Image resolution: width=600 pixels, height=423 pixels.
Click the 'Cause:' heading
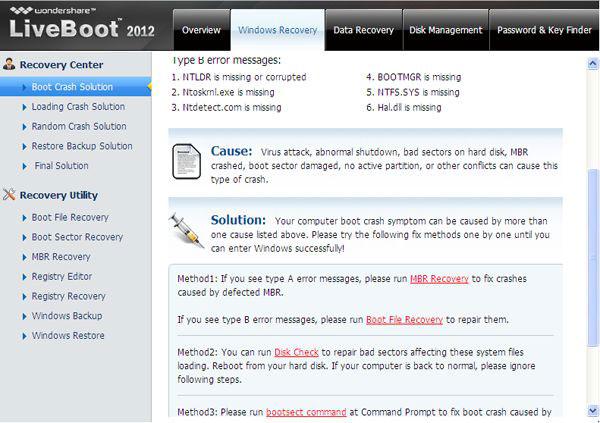click(x=232, y=151)
